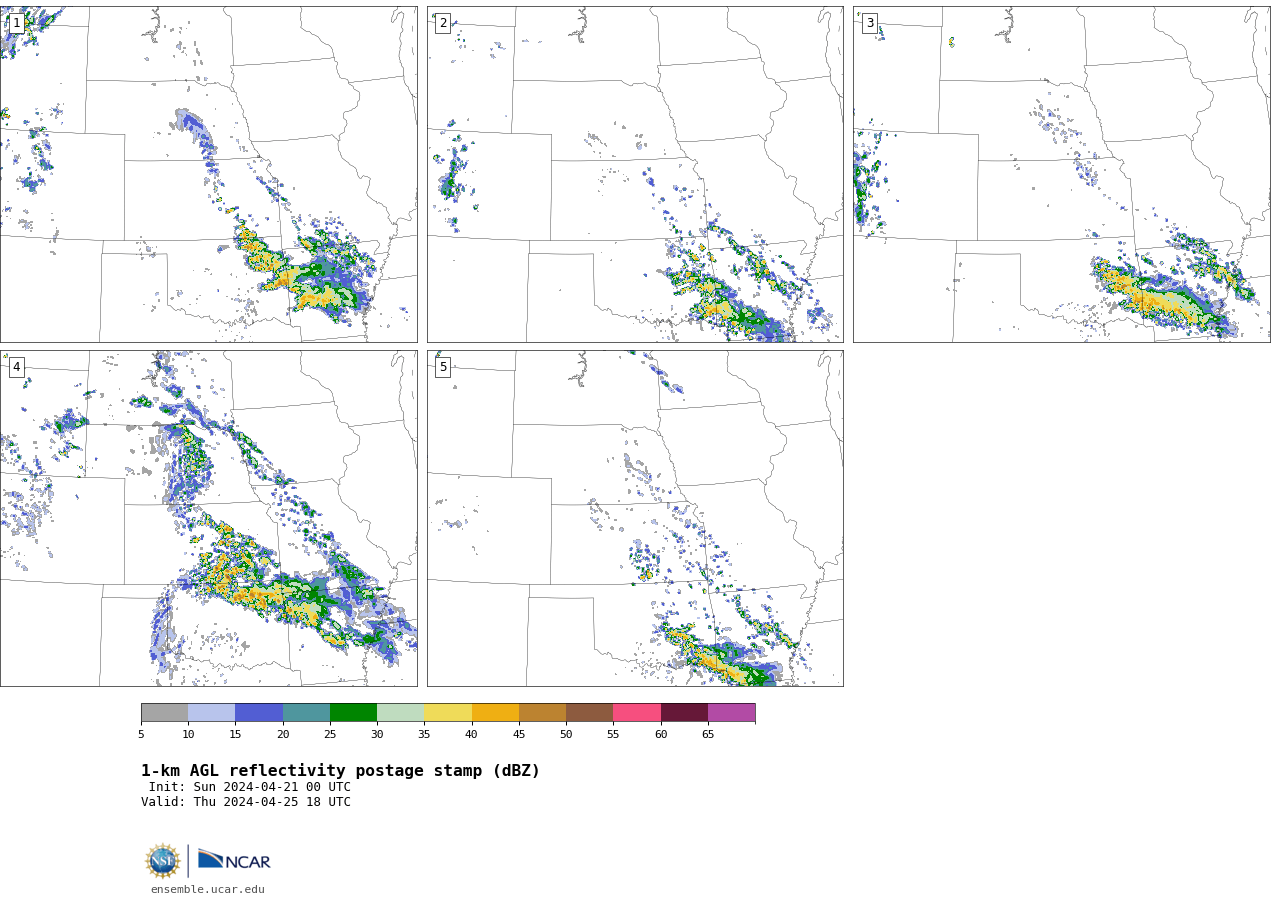Click the colorbar tick label 20

coord(283,735)
